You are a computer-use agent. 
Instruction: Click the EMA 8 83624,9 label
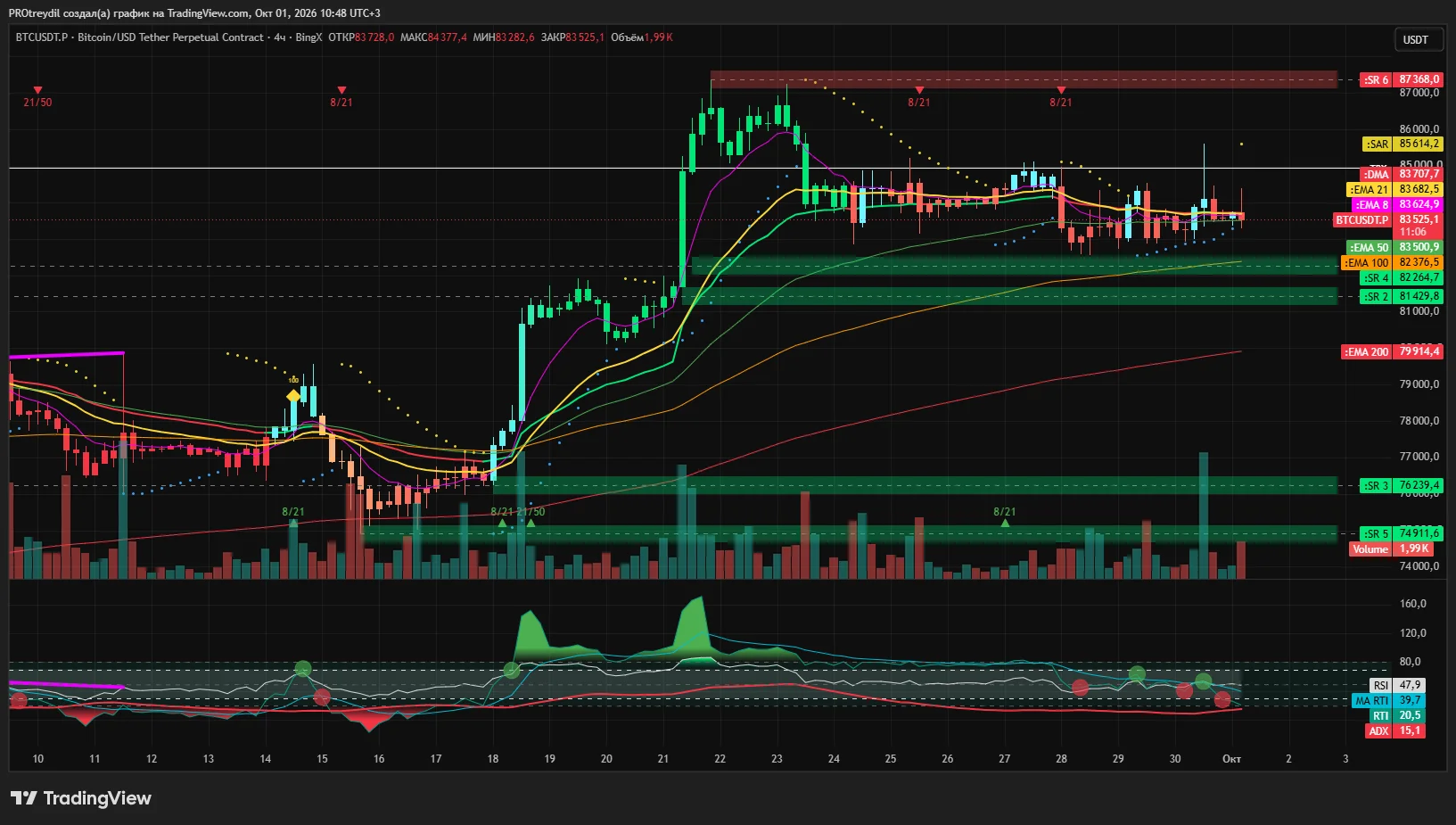coord(1397,204)
